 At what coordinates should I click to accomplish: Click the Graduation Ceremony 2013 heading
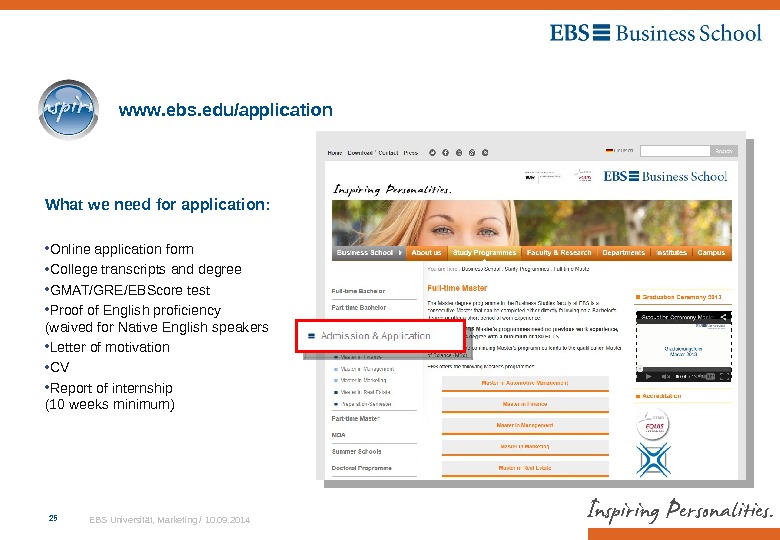pos(682,297)
